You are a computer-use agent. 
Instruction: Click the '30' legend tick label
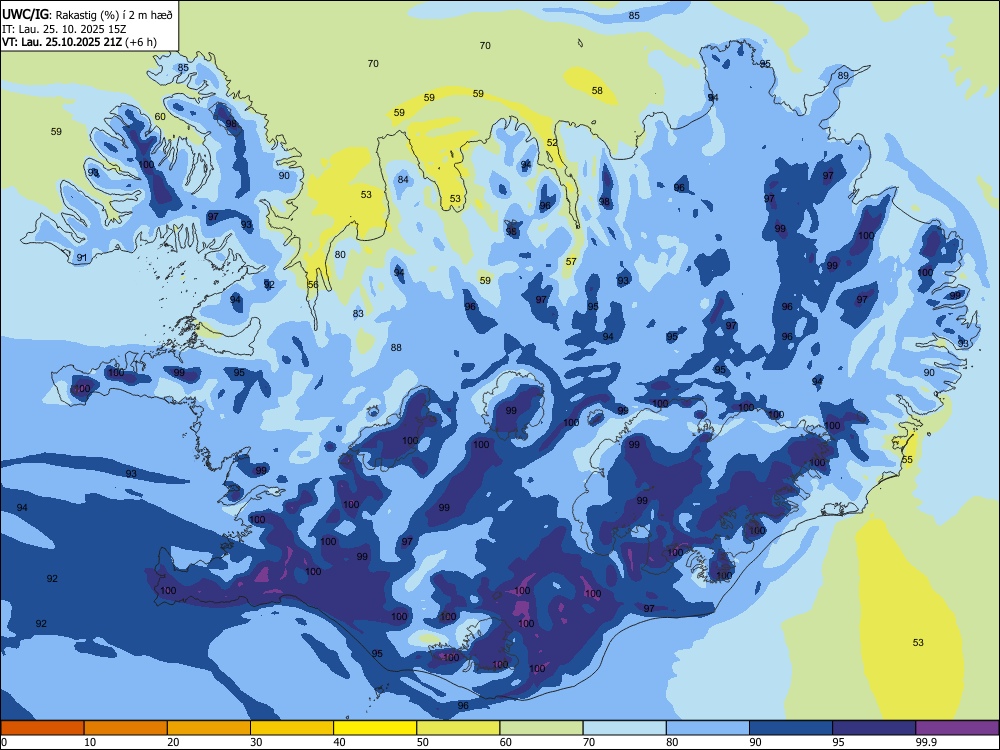click(x=256, y=742)
